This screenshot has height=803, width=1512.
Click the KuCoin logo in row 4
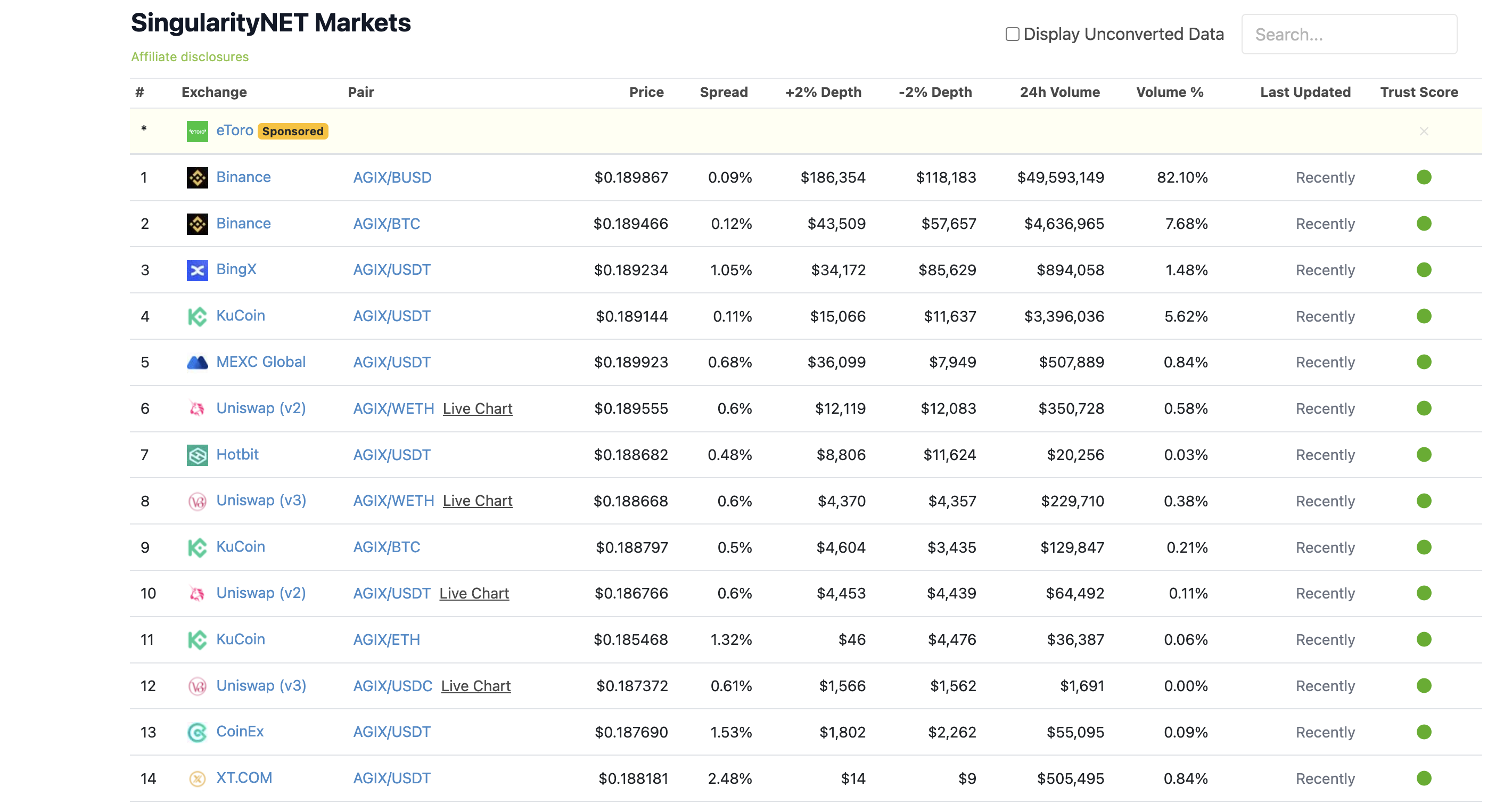tap(197, 316)
